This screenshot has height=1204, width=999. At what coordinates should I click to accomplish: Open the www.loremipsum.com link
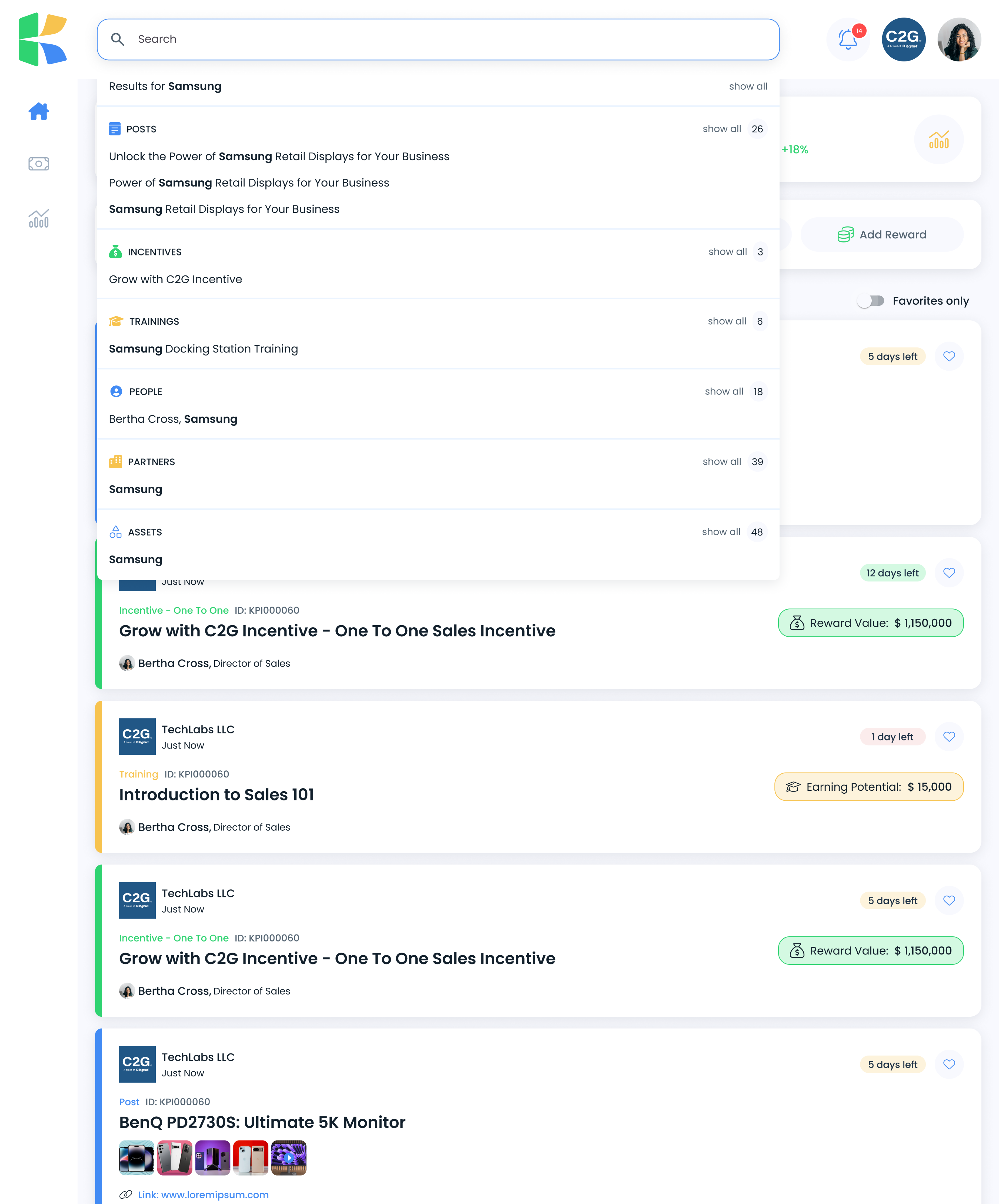[x=203, y=1194]
